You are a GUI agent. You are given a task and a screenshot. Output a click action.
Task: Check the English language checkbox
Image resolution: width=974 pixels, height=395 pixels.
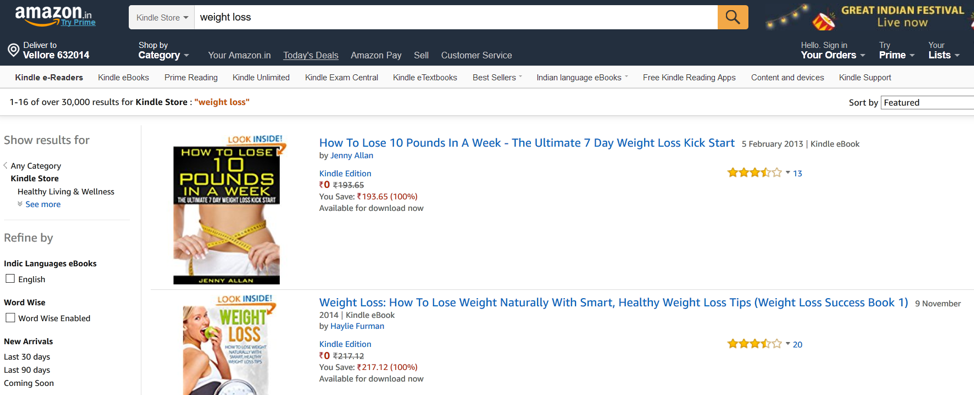(x=10, y=279)
